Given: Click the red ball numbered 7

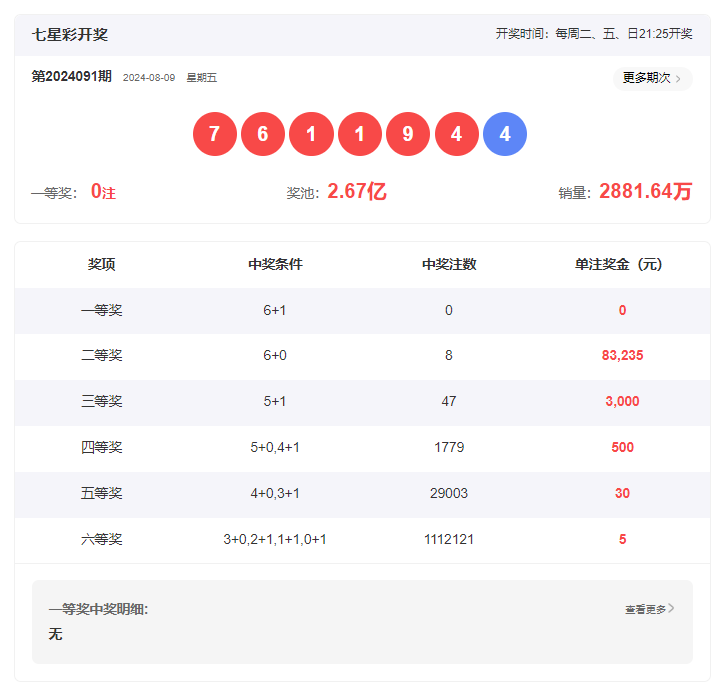Looking at the screenshot, I should (x=214, y=135).
